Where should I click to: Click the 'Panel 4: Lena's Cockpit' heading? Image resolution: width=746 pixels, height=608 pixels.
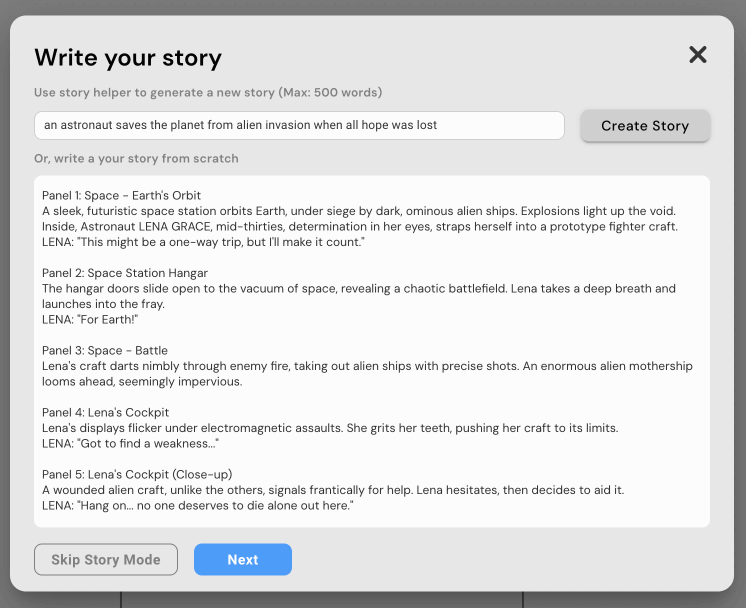click(x=106, y=412)
